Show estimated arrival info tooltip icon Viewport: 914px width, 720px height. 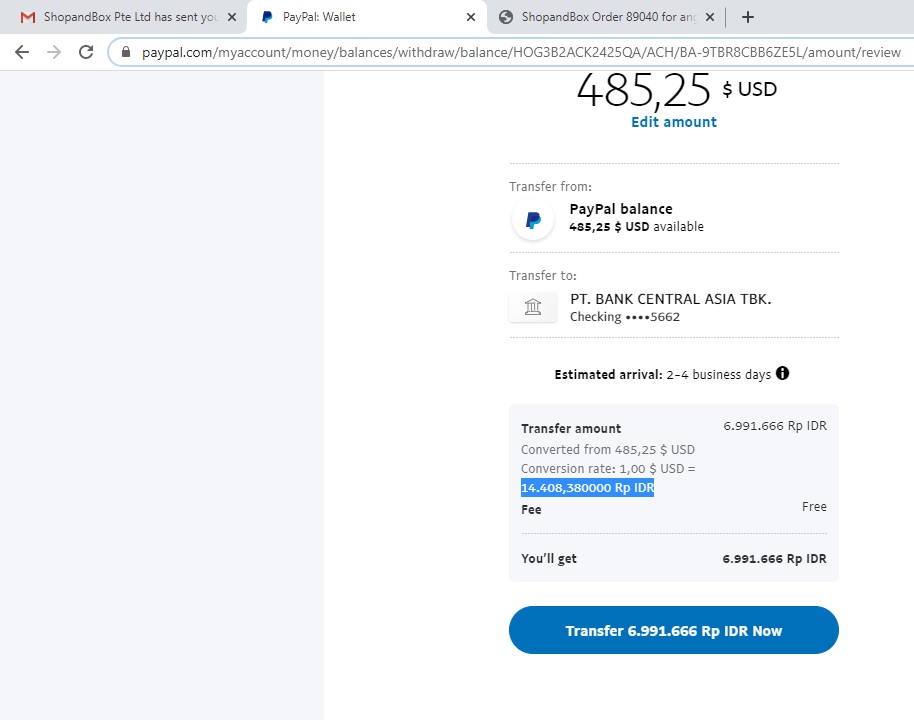pyautogui.click(x=782, y=373)
